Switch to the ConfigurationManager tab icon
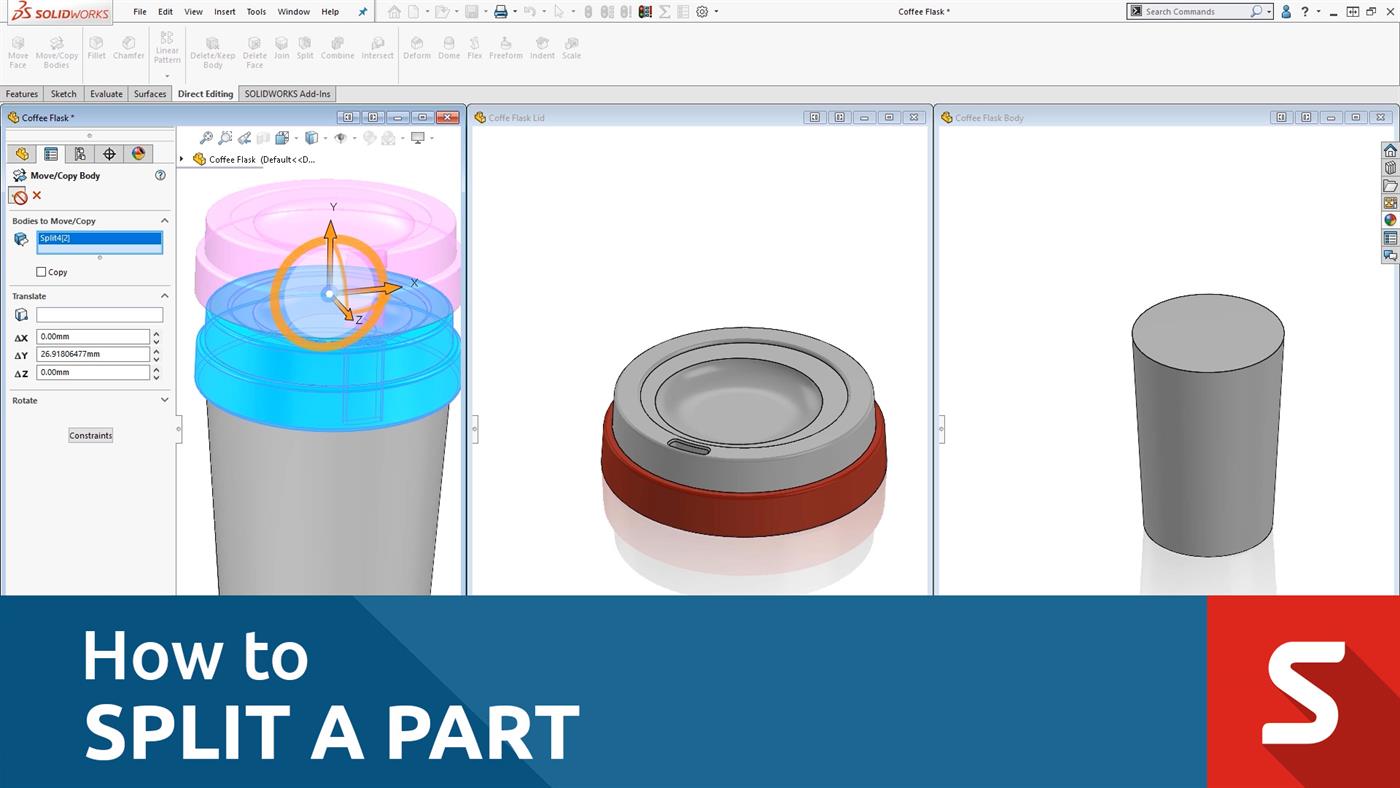The width and height of the screenshot is (1400, 788). tap(80, 154)
